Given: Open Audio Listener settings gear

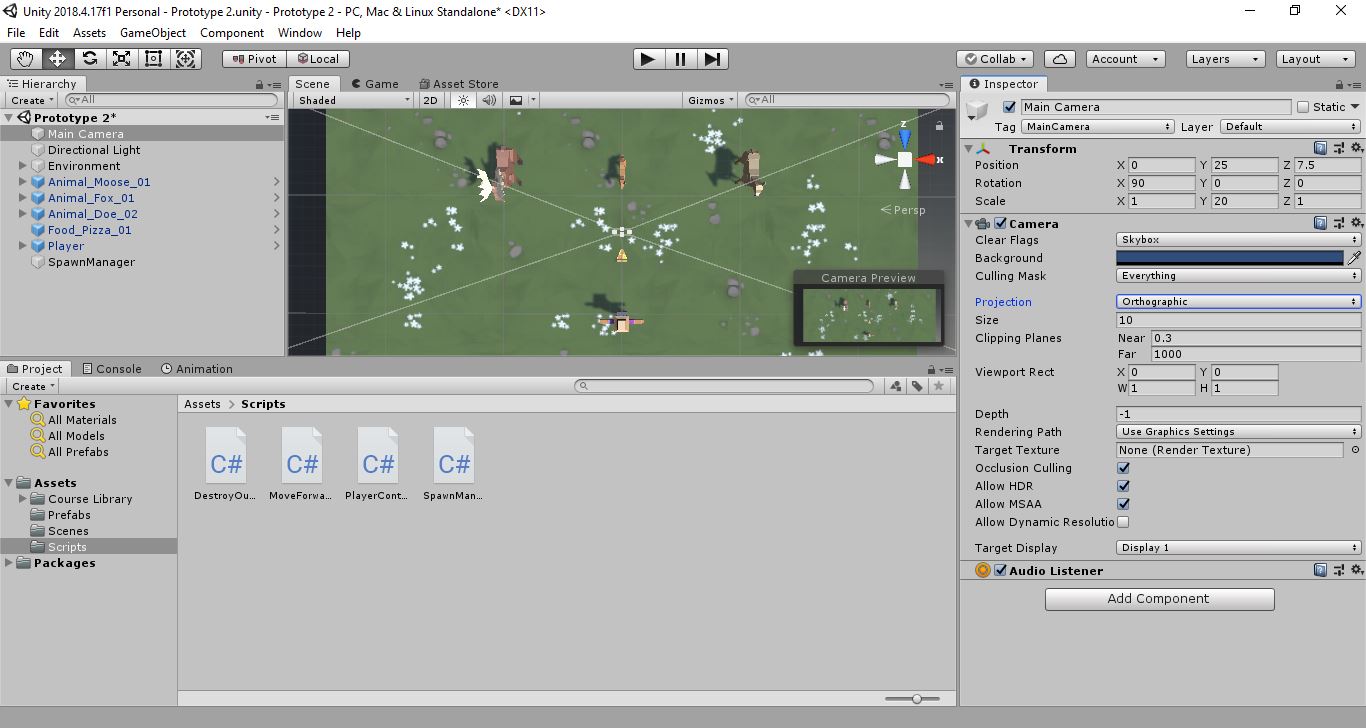Looking at the screenshot, I should 1356,570.
